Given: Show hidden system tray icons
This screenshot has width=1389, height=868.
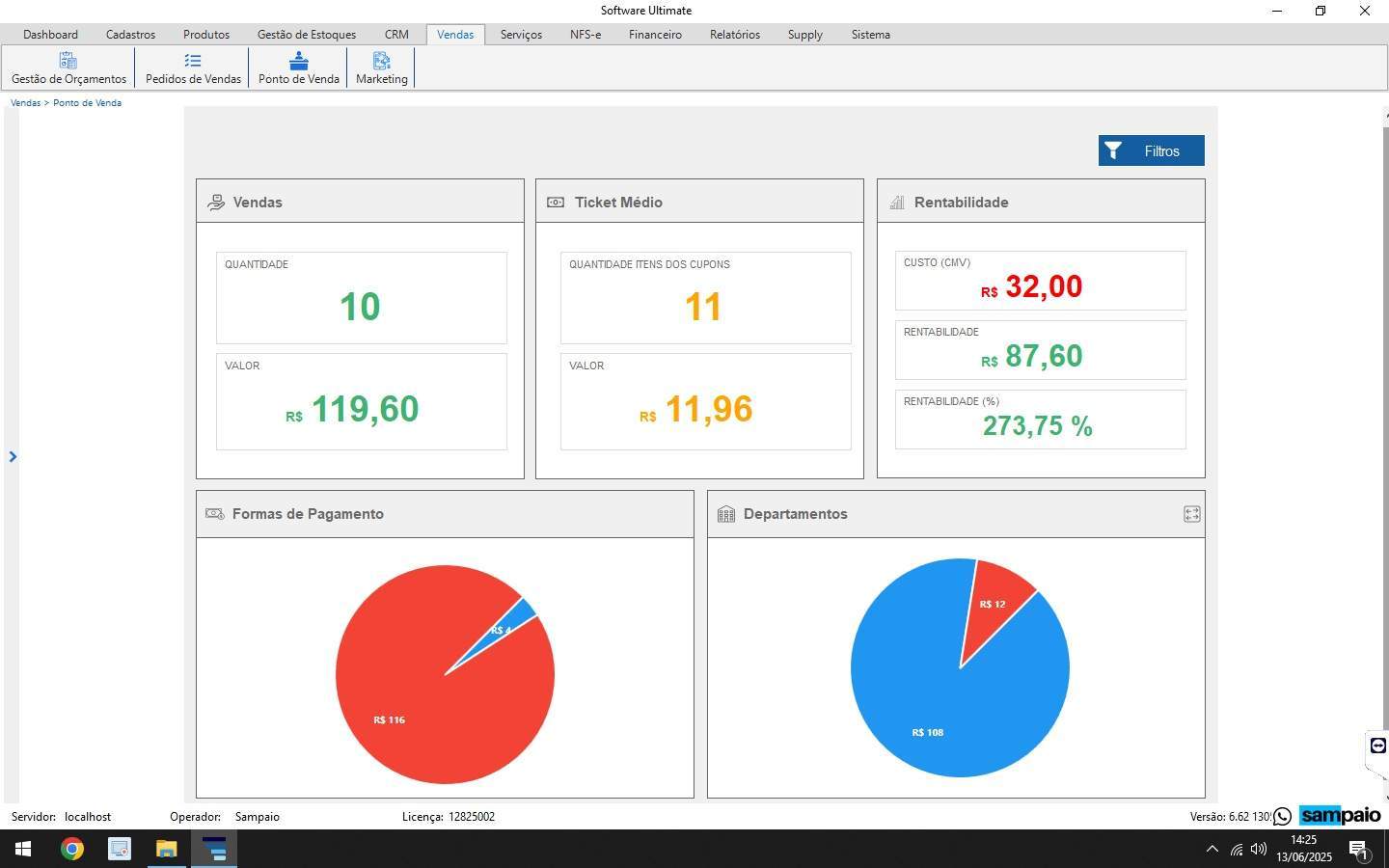Looking at the screenshot, I should [1212, 849].
